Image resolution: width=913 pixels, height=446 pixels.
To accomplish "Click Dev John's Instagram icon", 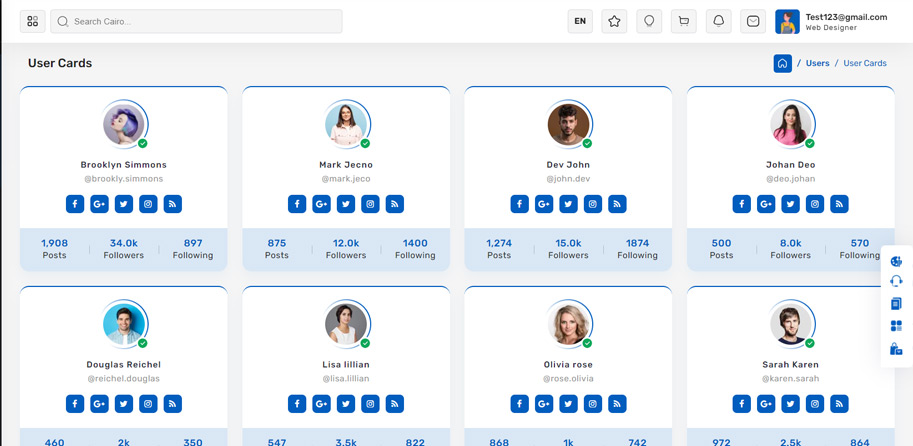I will [x=593, y=204].
